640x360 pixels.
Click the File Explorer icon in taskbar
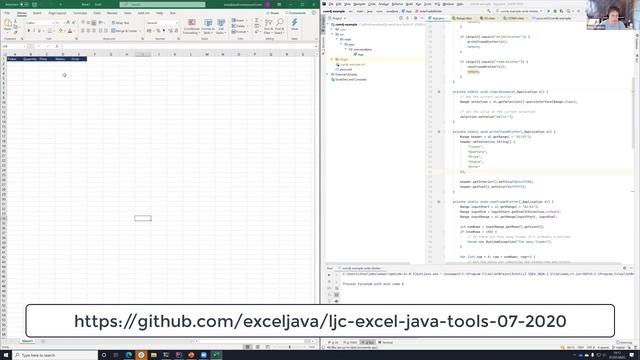coord(153,355)
